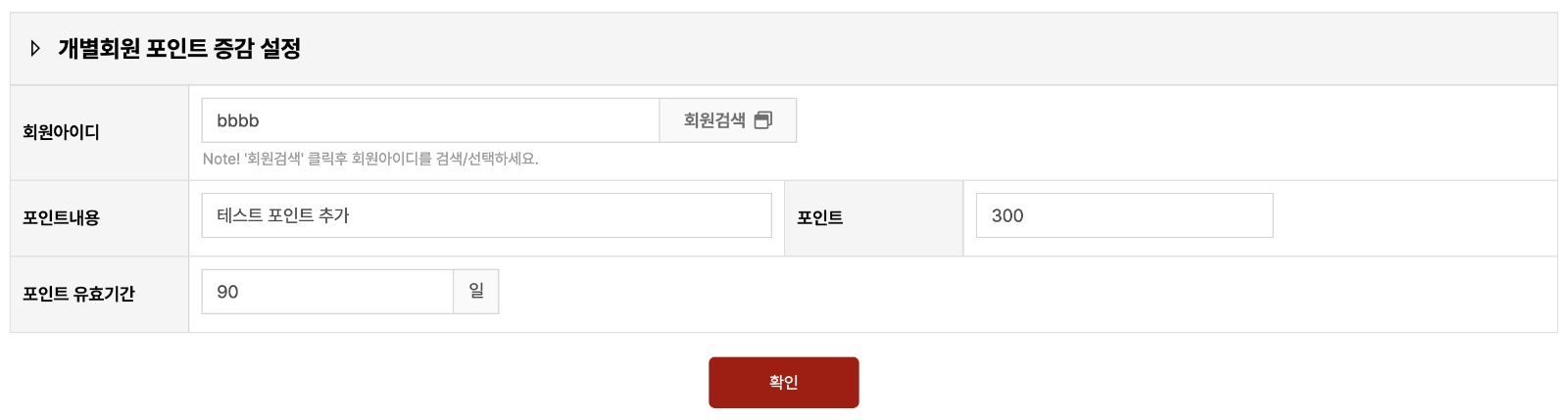
Task: Submit the form with the red 확인 button
Action: click(x=784, y=383)
